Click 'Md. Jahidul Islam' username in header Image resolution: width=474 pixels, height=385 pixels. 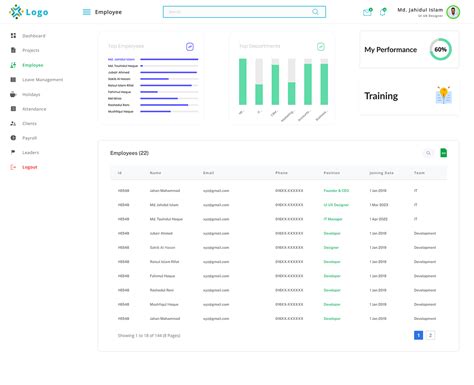(420, 10)
